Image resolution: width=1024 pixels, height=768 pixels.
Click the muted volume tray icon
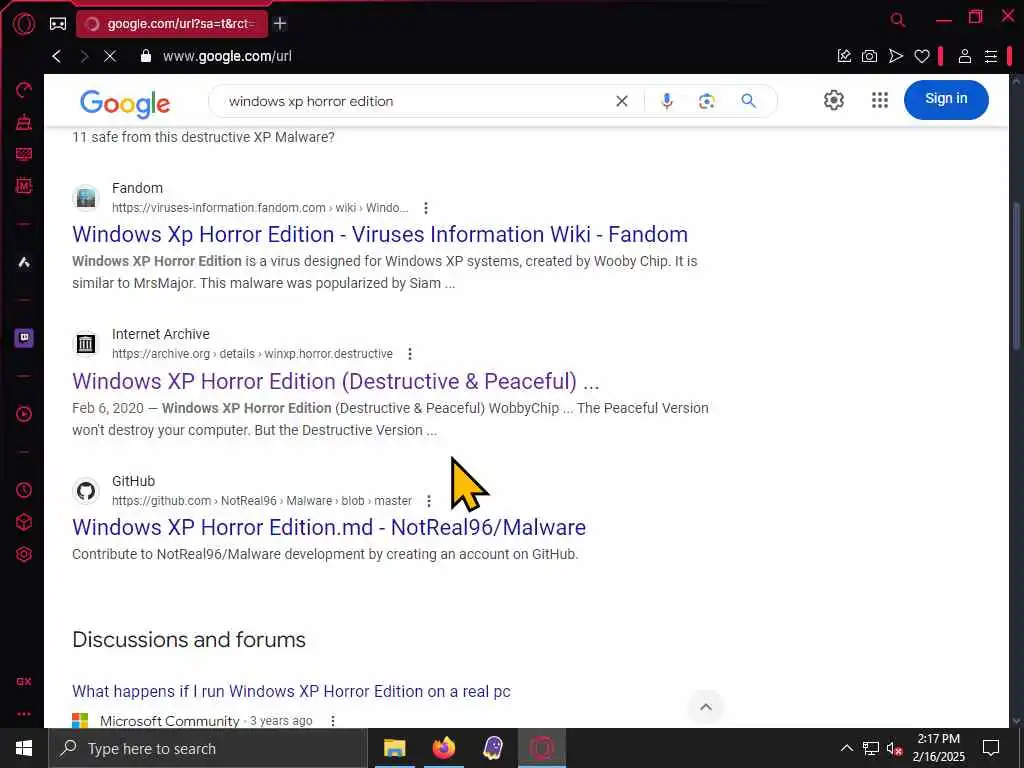[x=894, y=748]
